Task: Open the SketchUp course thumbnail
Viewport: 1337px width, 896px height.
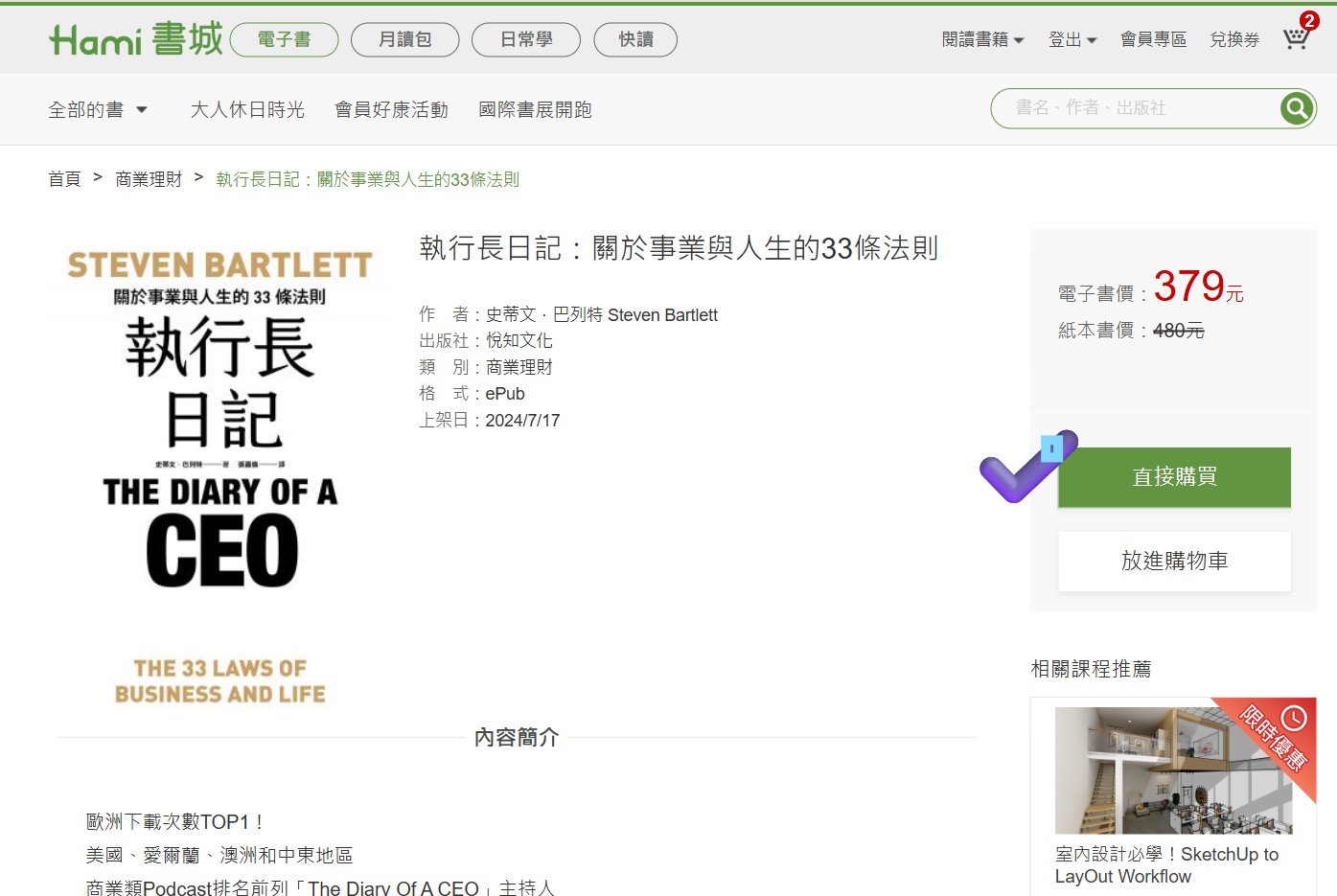Action: [x=1174, y=770]
